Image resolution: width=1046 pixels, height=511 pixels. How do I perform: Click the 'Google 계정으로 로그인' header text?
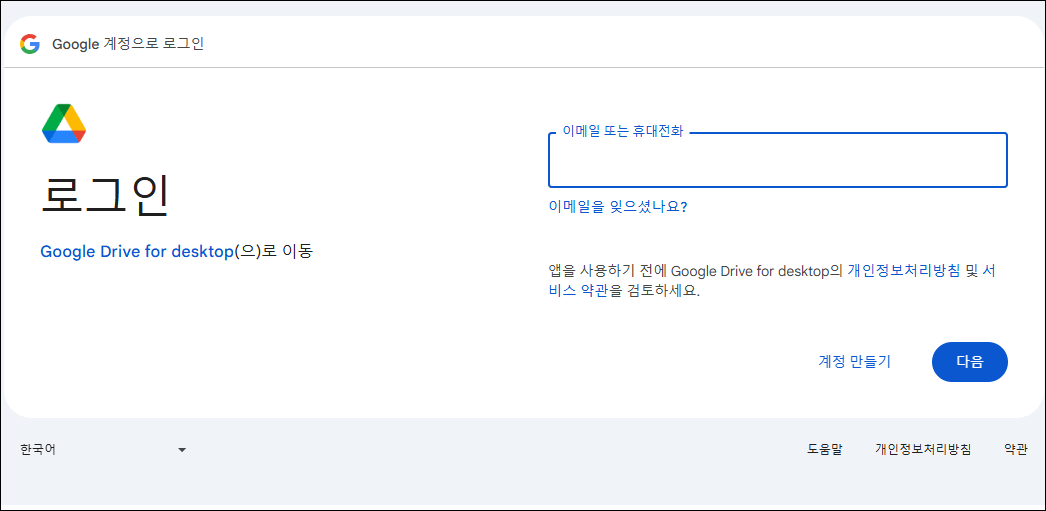(x=128, y=45)
